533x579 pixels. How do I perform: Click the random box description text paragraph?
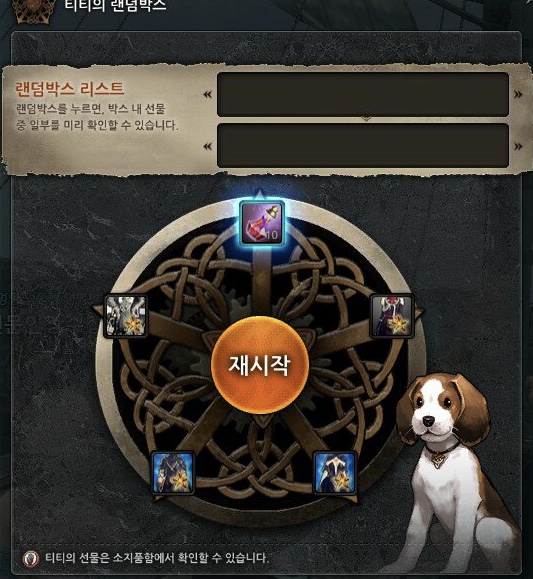(97, 117)
